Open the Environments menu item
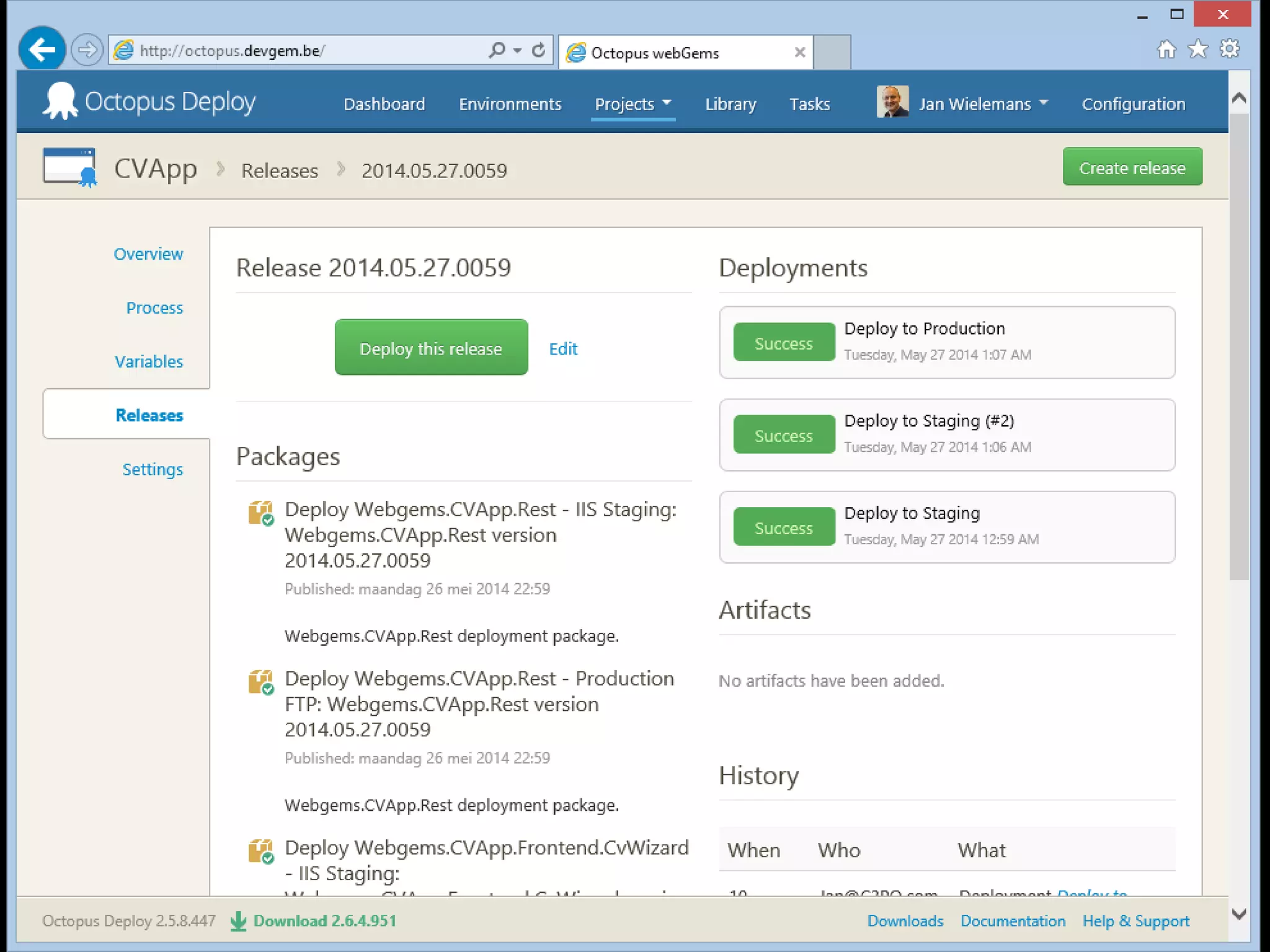The width and height of the screenshot is (1270, 952). pyautogui.click(x=510, y=104)
